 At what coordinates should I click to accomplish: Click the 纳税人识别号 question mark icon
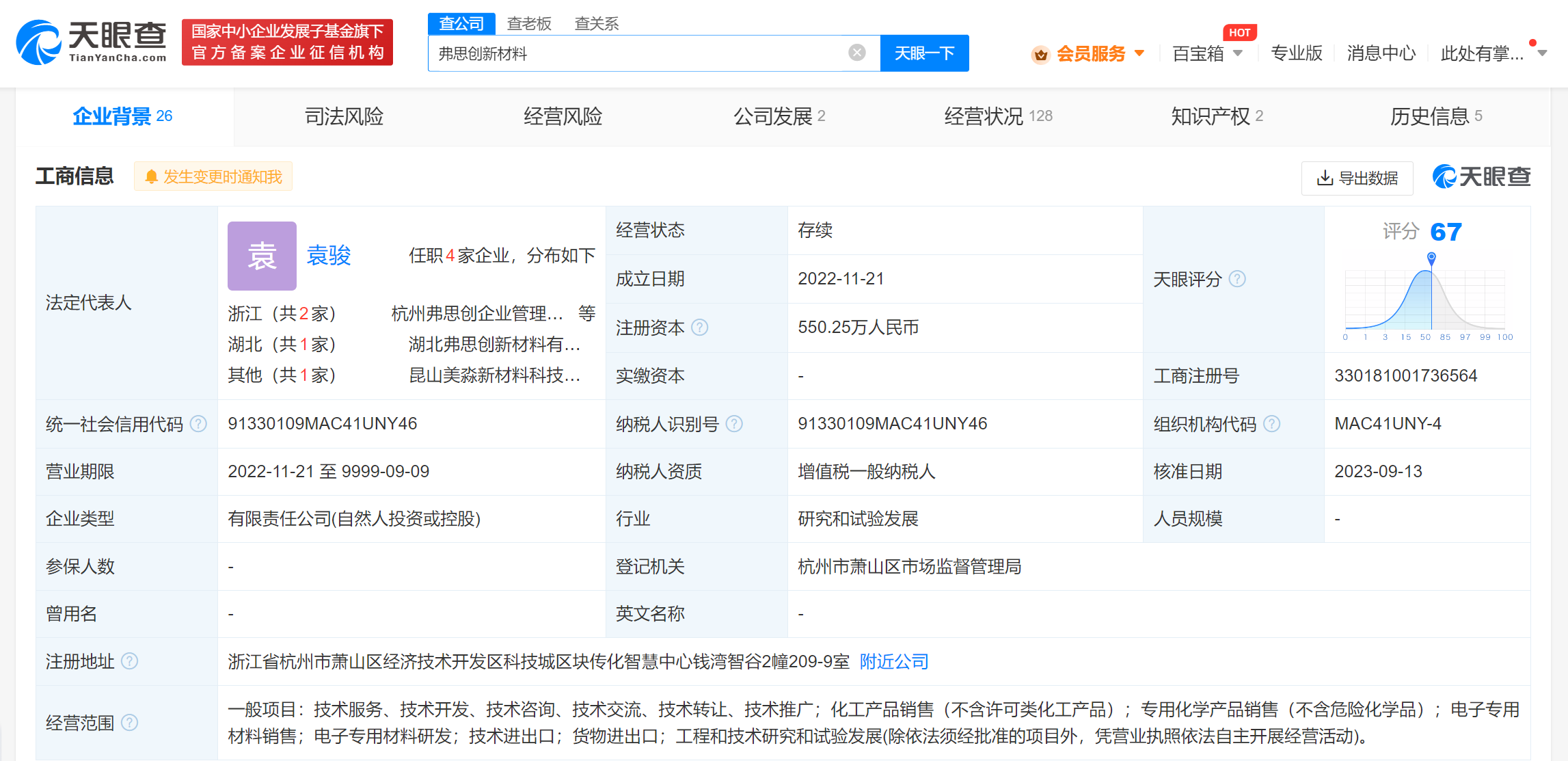[x=735, y=424]
